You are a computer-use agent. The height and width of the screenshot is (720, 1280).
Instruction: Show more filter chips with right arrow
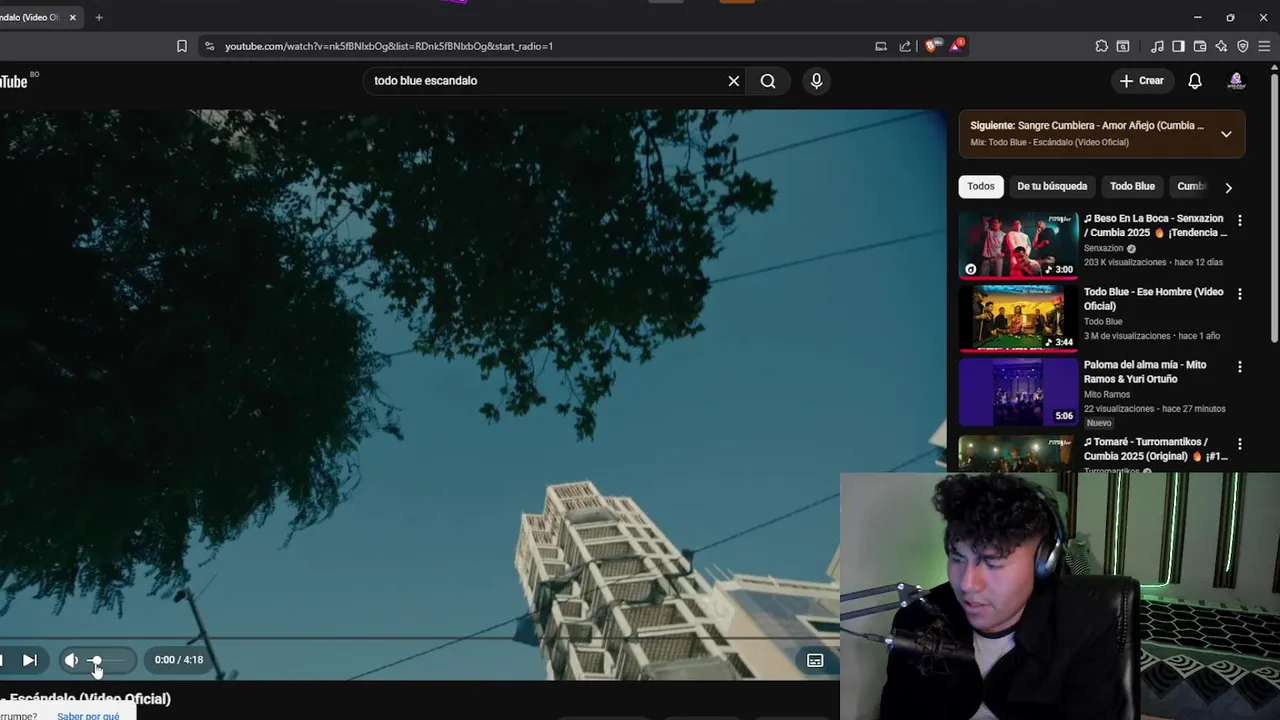(1228, 187)
